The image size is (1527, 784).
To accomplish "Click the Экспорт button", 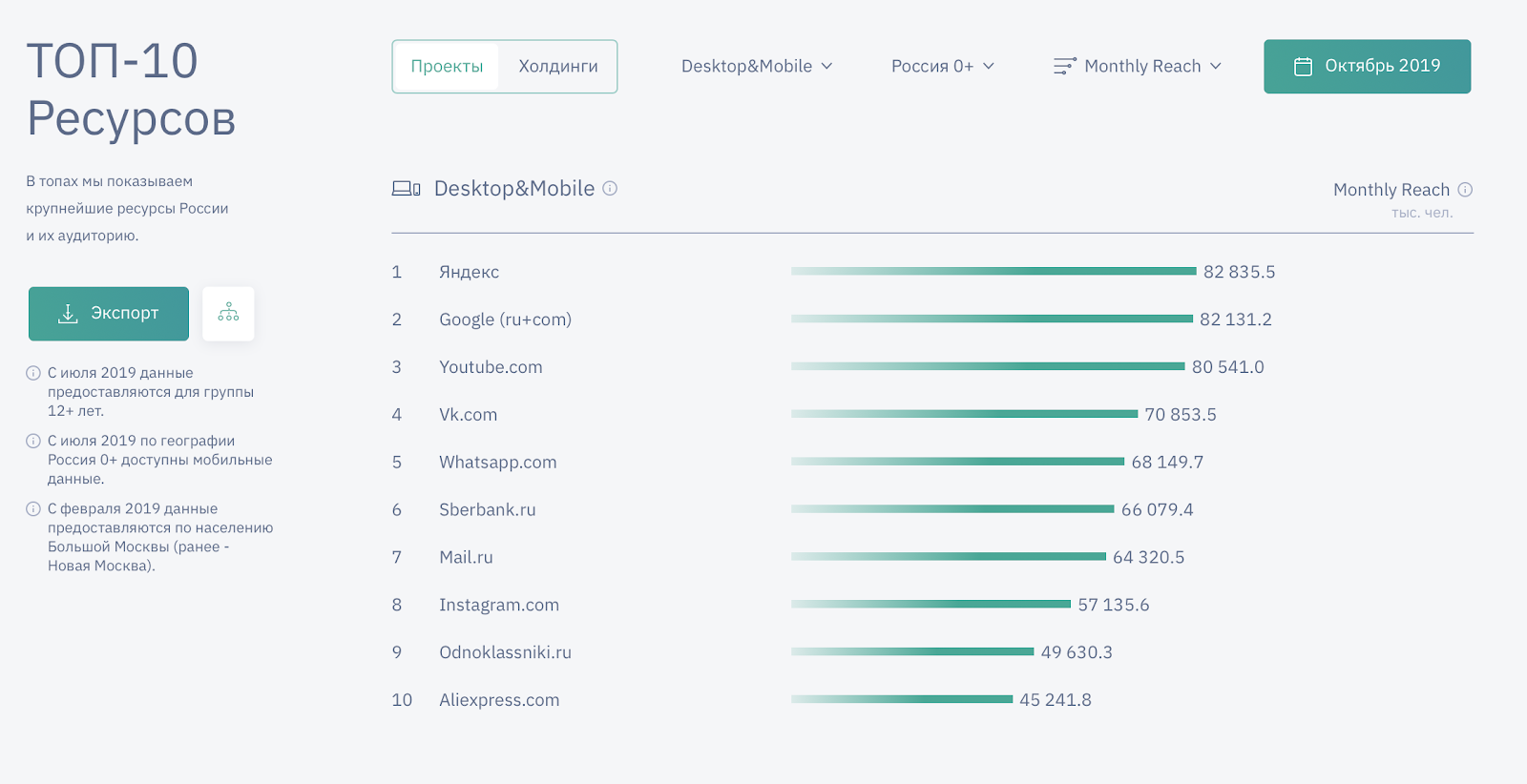I will click(x=109, y=314).
